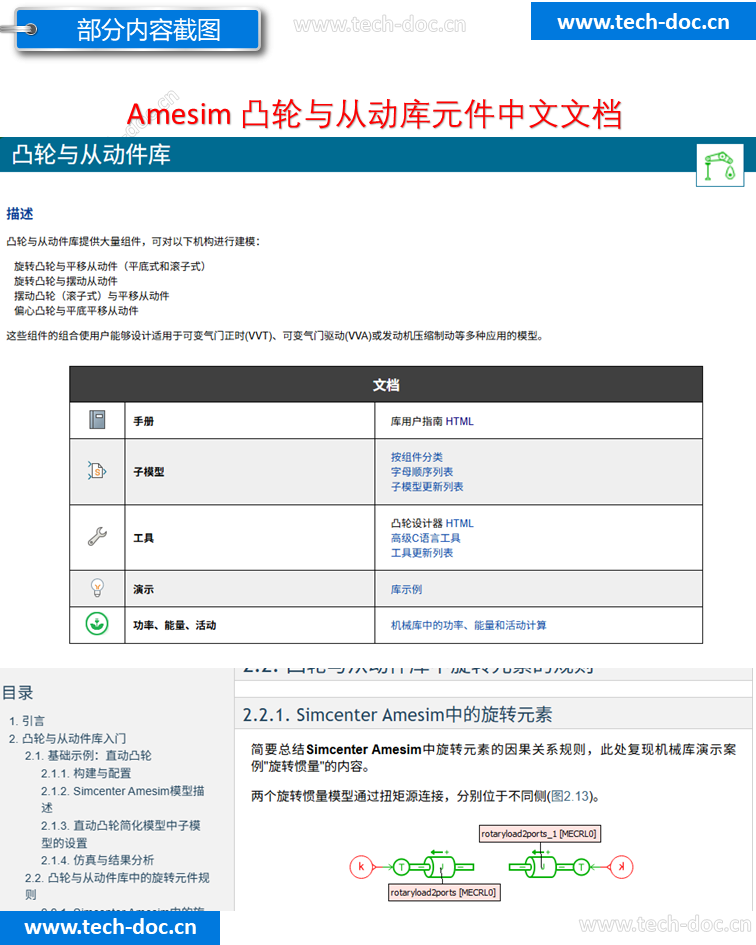Select 2.1.1. 构建与配置 entry
This screenshot has height=945, width=756.
click(x=86, y=773)
